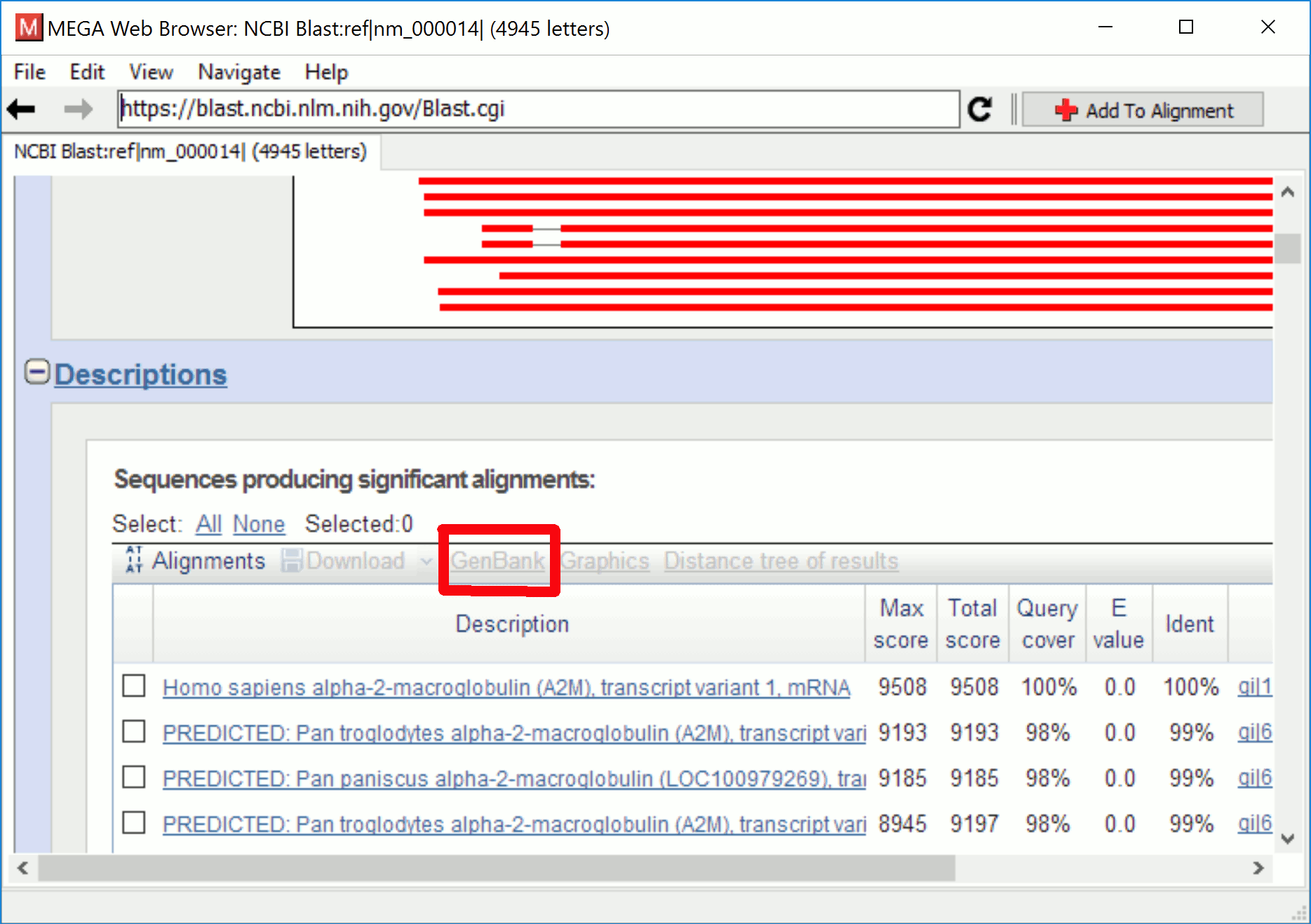The height and width of the screenshot is (924, 1311).
Task: Click the vertical scrollbar down arrow
Action: pyautogui.click(x=1288, y=838)
